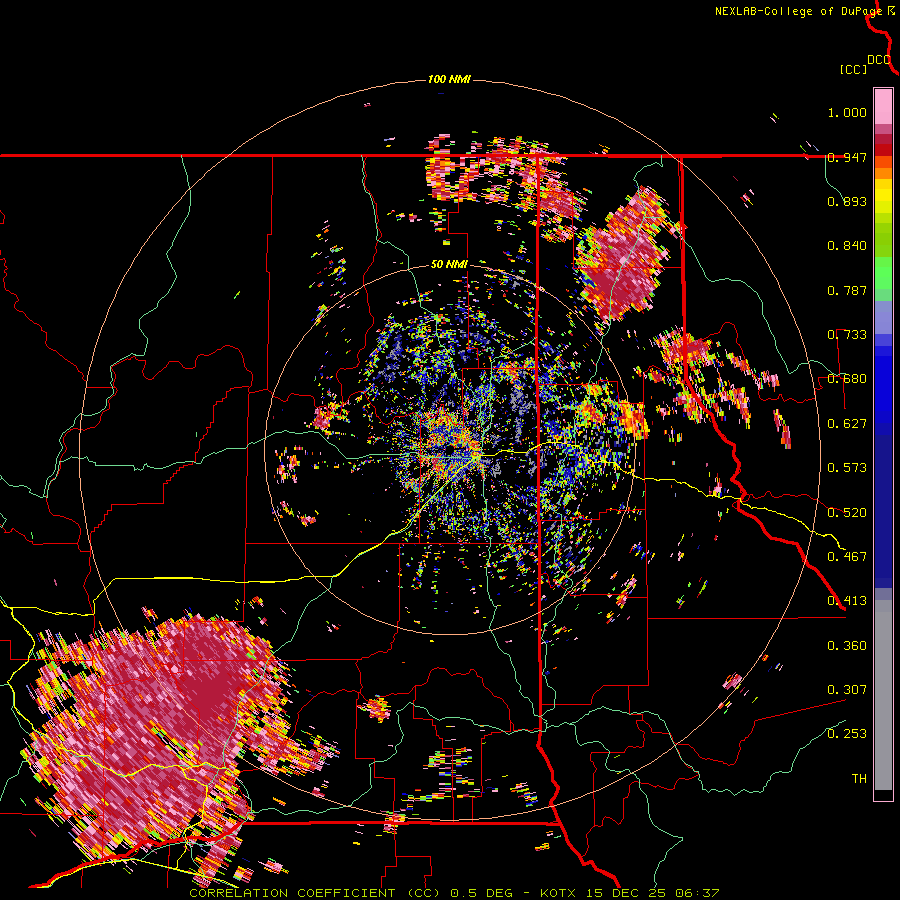This screenshot has width=900, height=900.
Task: Select the 0.680 scale value
Action: [847, 379]
